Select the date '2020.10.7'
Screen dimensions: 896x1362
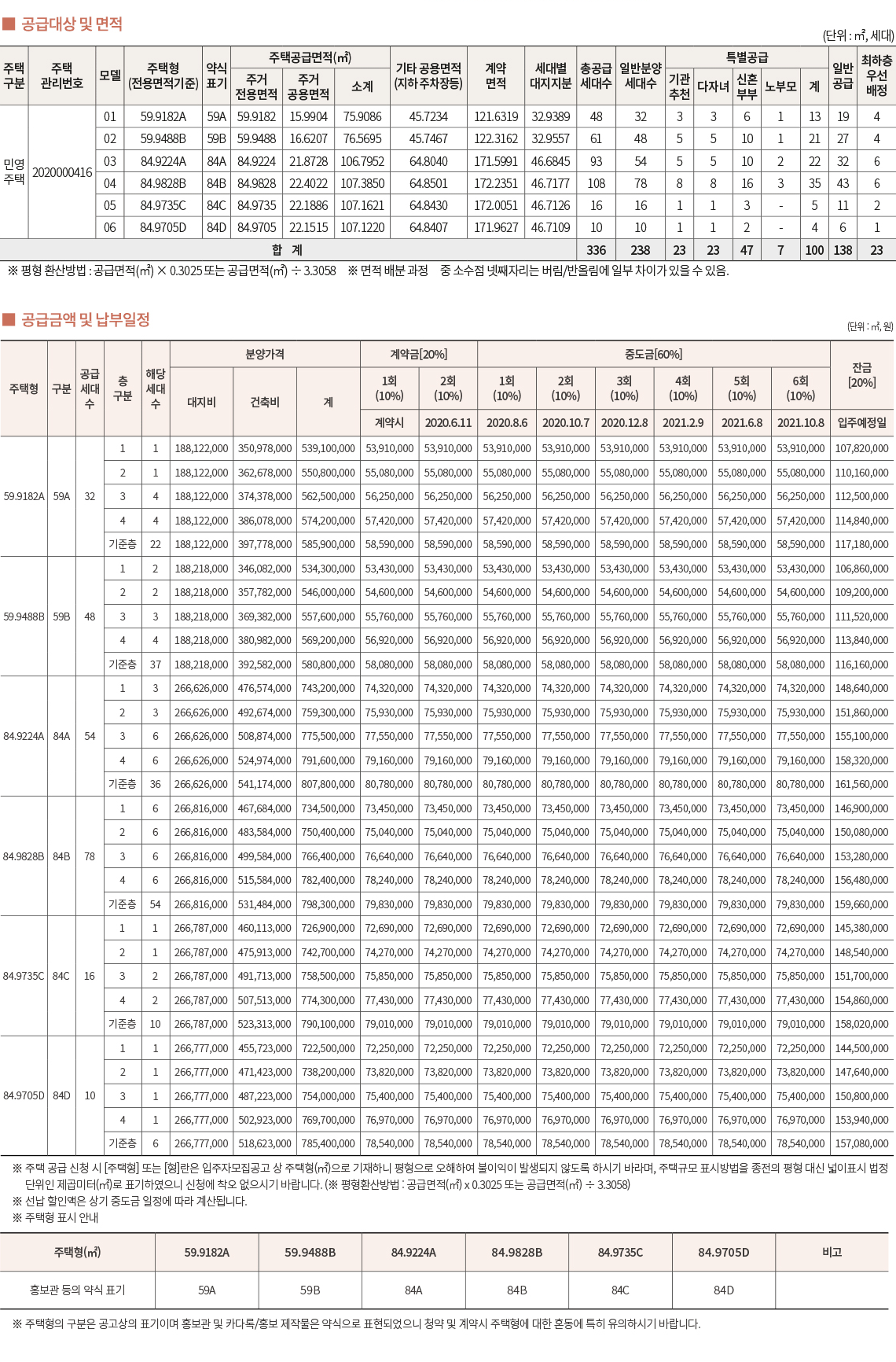[x=566, y=423]
